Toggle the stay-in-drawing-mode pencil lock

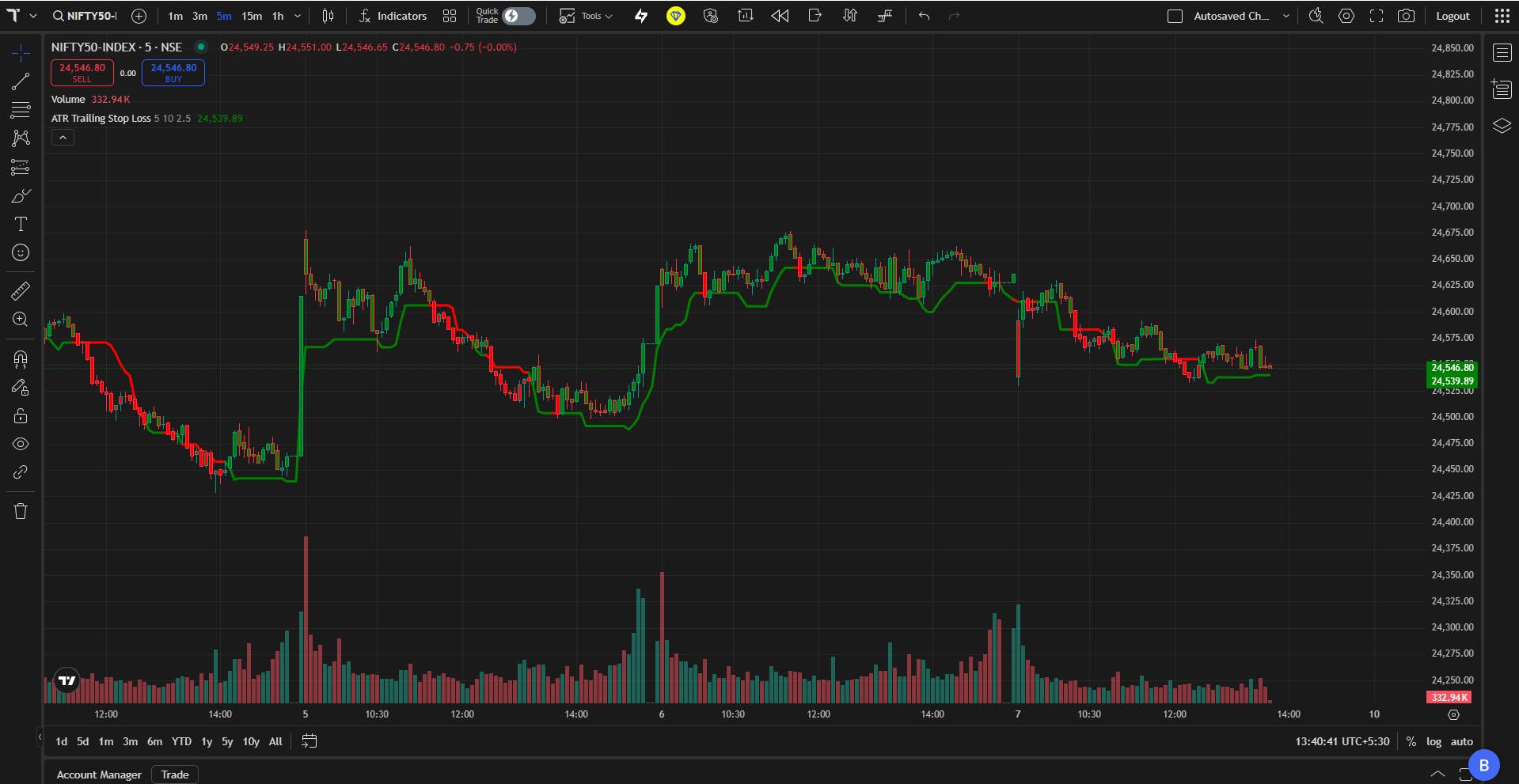(21, 388)
